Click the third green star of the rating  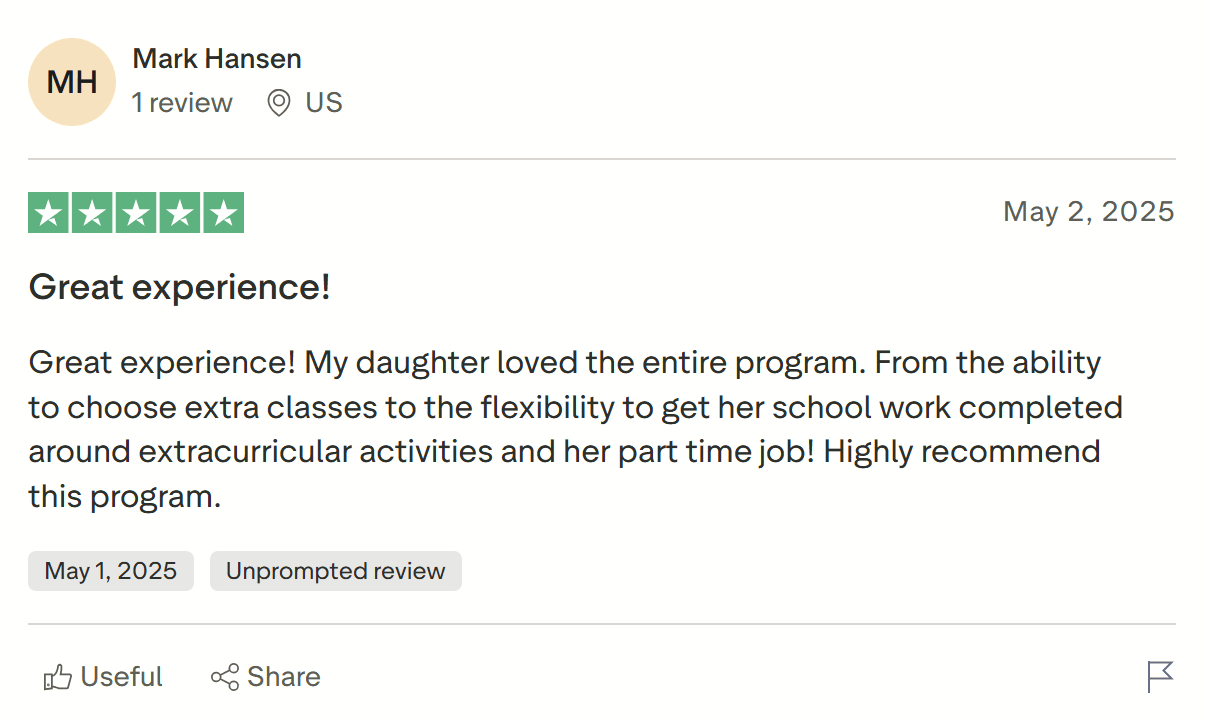(136, 212)
